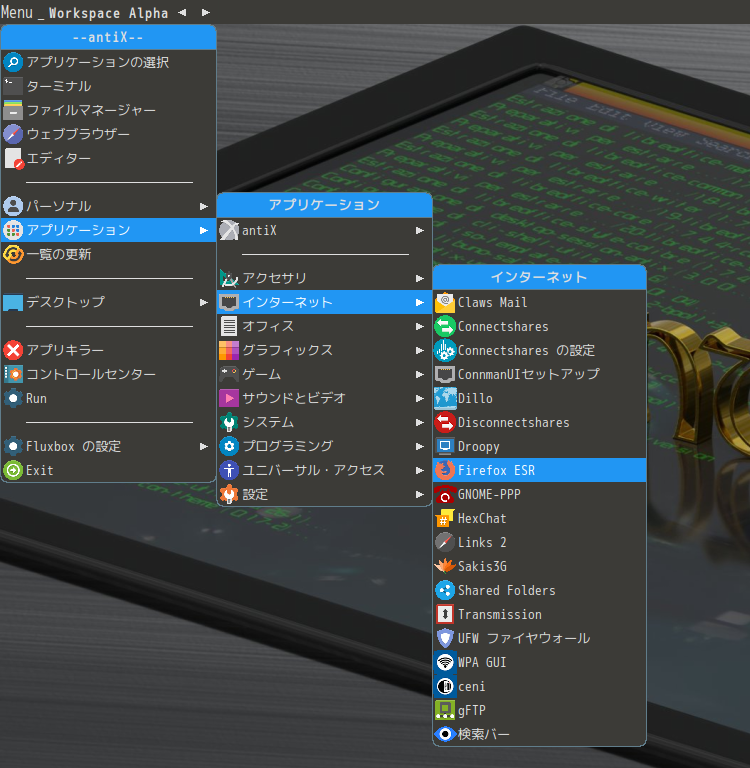Click the インターネット submenu title header
The image size is (750, 768).
539,277
